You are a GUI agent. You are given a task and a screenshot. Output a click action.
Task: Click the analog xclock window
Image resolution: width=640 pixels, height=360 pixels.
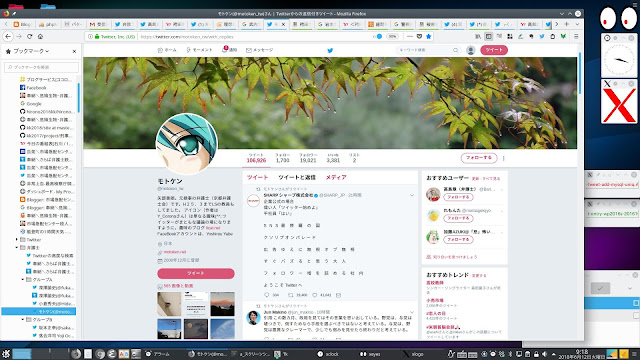click(x=619, y=60)
